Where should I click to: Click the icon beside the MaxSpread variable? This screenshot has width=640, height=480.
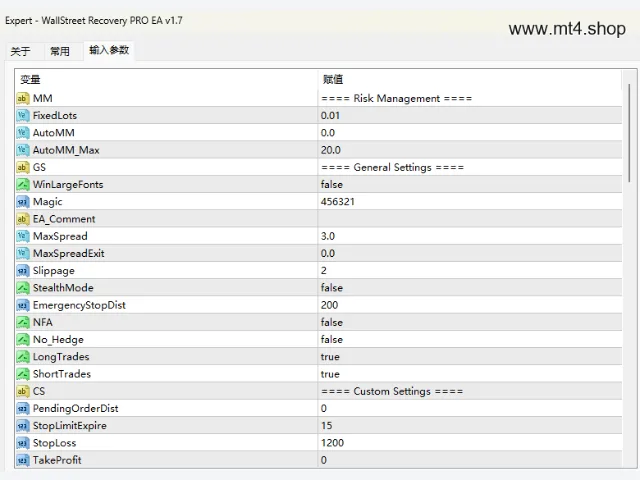23,236
